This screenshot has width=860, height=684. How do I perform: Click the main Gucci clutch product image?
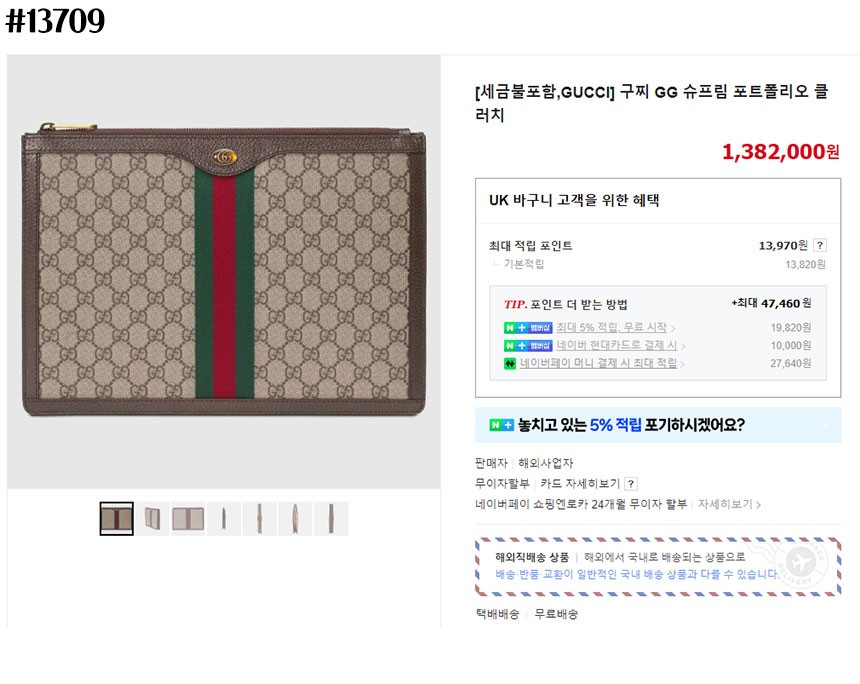223,270
